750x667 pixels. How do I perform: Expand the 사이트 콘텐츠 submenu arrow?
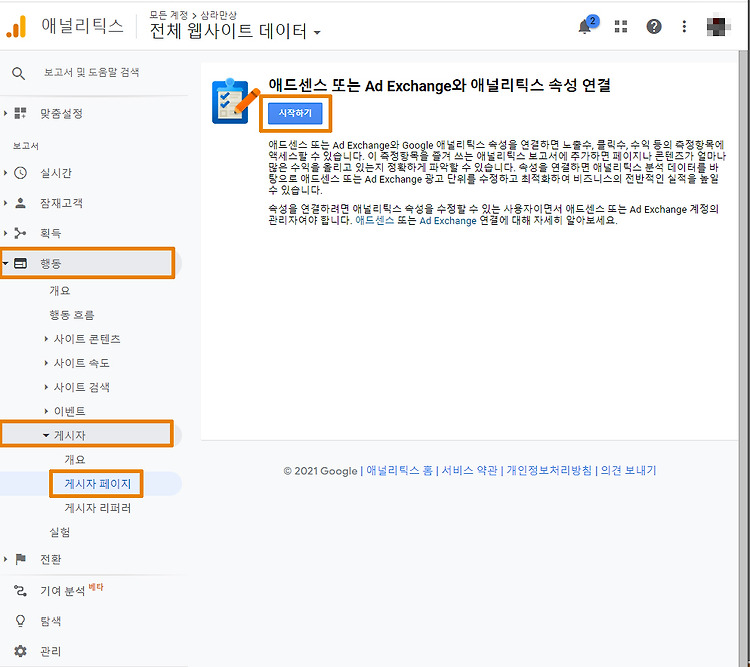[x=46, y=339]
